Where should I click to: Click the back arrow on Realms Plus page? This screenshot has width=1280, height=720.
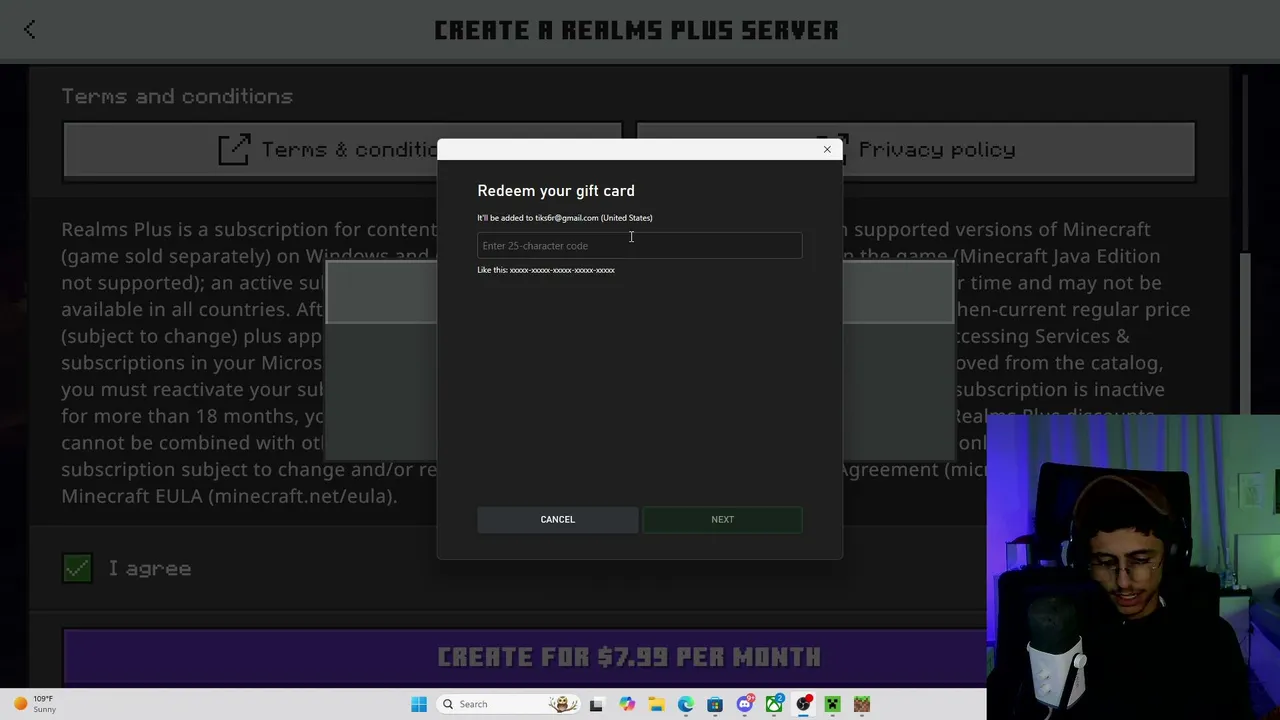coord(30,30)
